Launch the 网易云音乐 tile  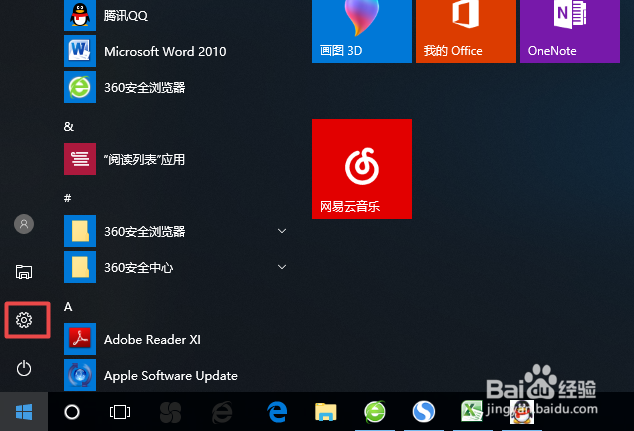point(362,169)
